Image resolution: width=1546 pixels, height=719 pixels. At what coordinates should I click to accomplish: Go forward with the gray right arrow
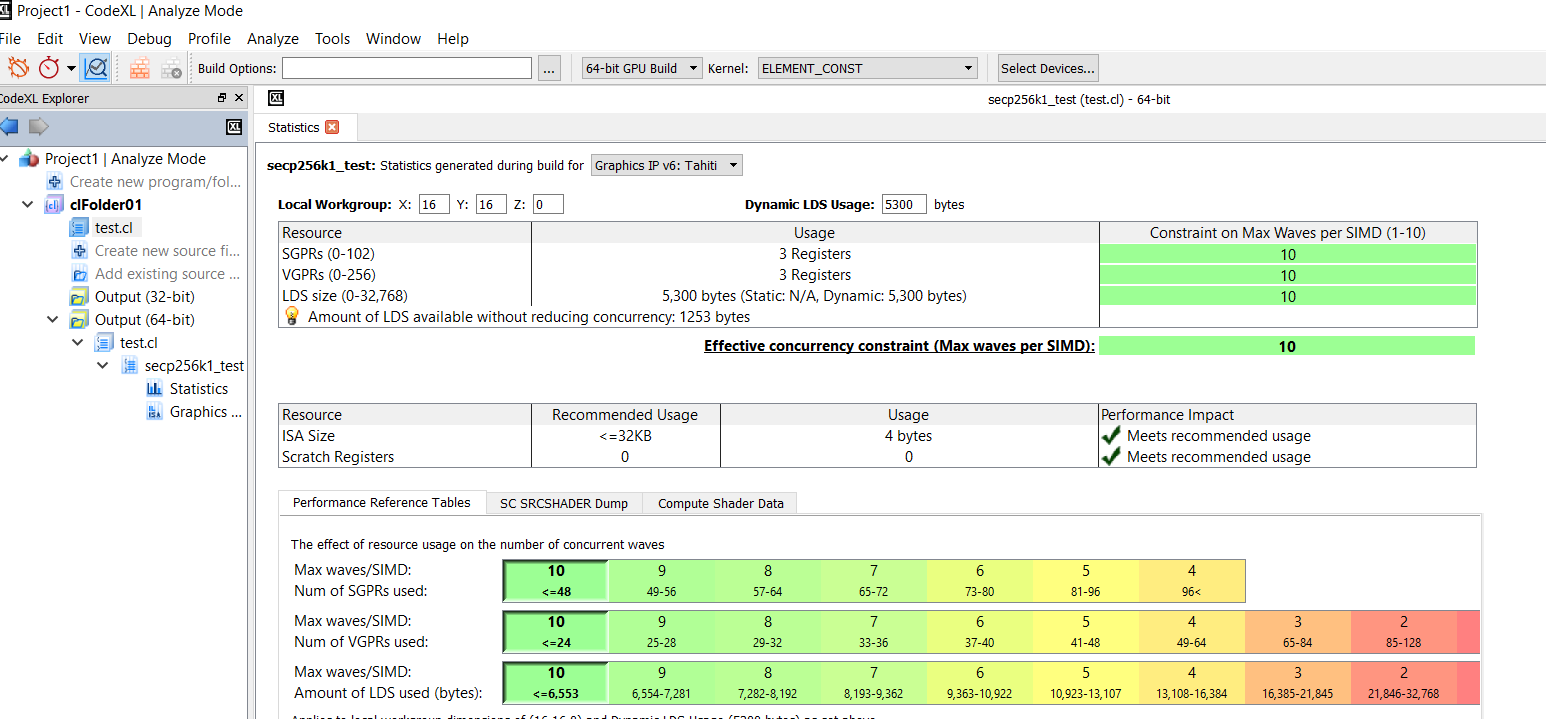coord(38,126)
